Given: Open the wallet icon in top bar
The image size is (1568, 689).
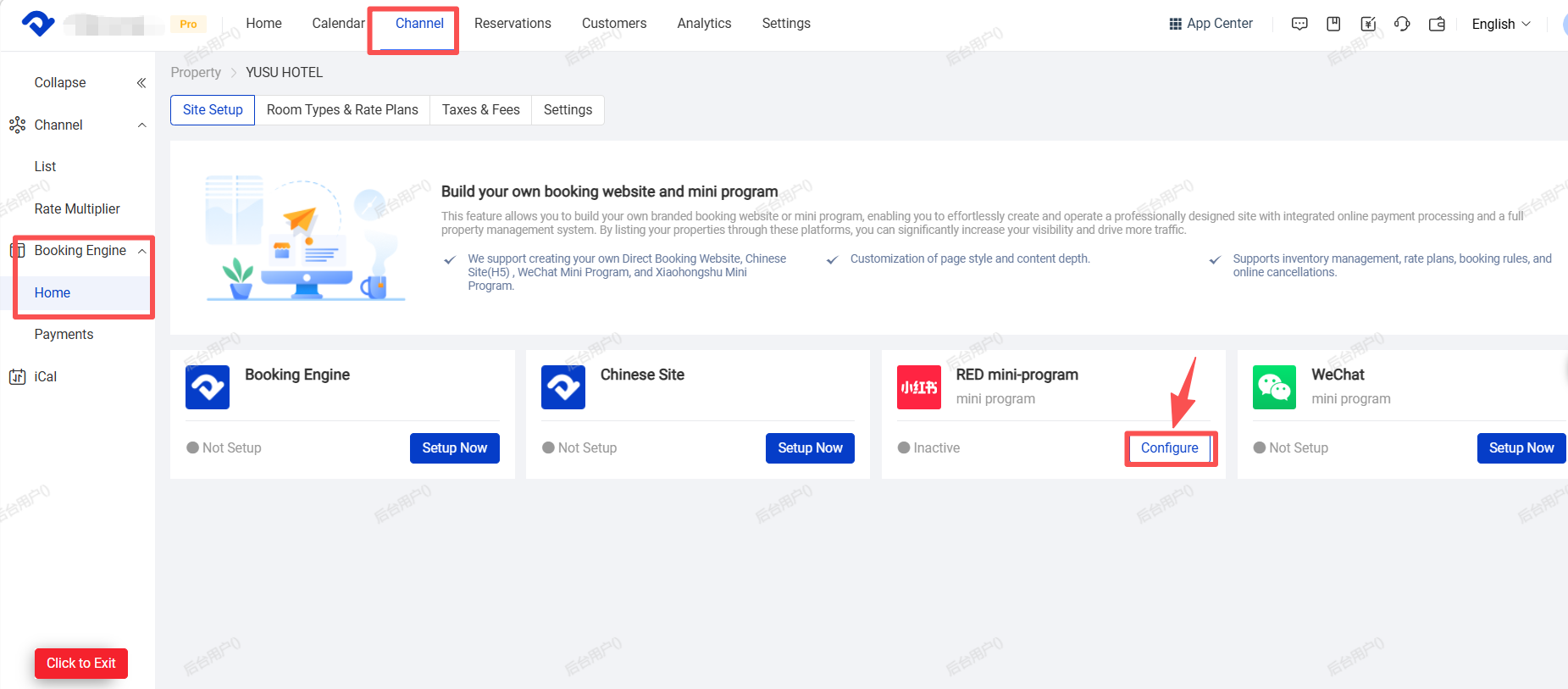Looking at the screenshot, I should tap(1437, 24).
